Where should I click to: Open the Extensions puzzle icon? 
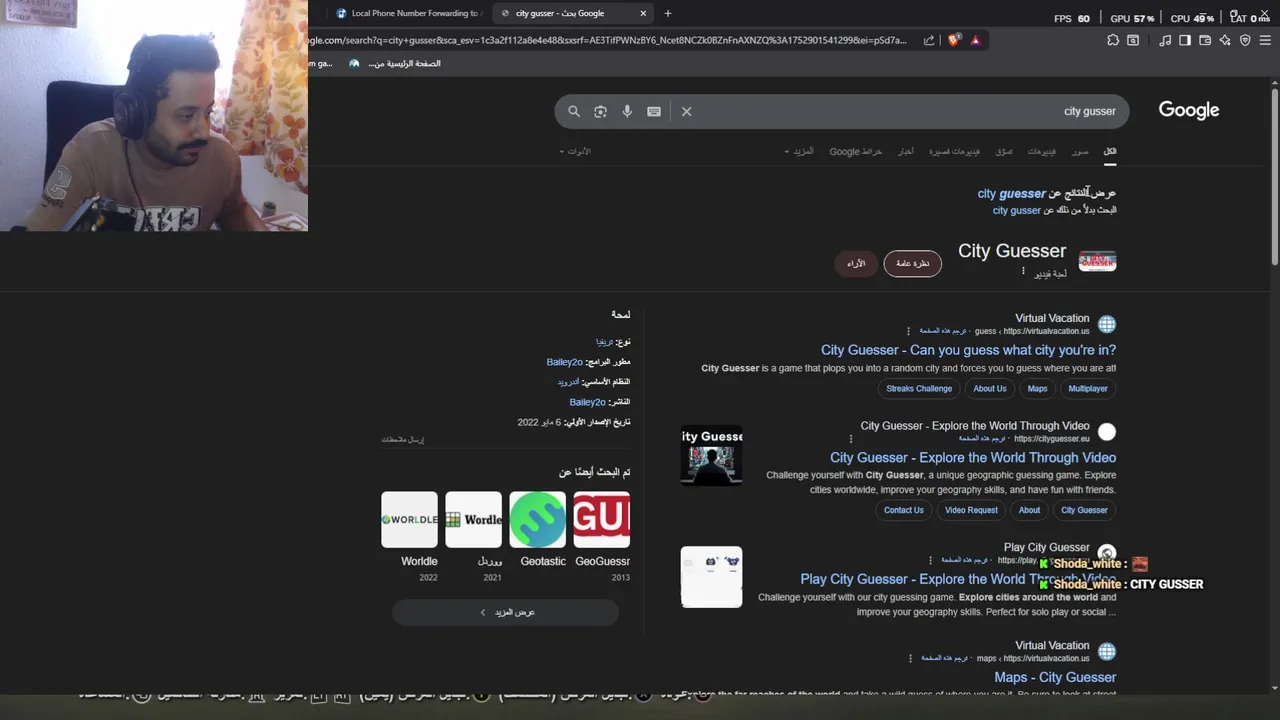[1113, 40]
